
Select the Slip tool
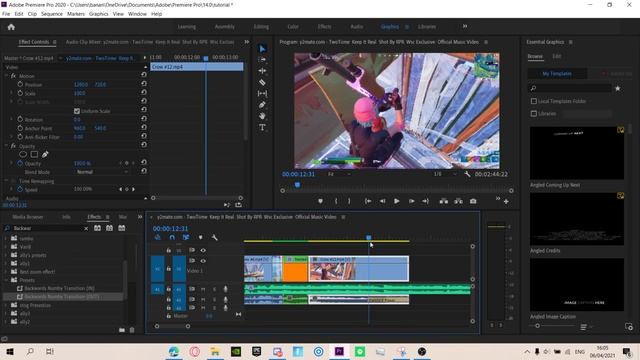point(262,93)
